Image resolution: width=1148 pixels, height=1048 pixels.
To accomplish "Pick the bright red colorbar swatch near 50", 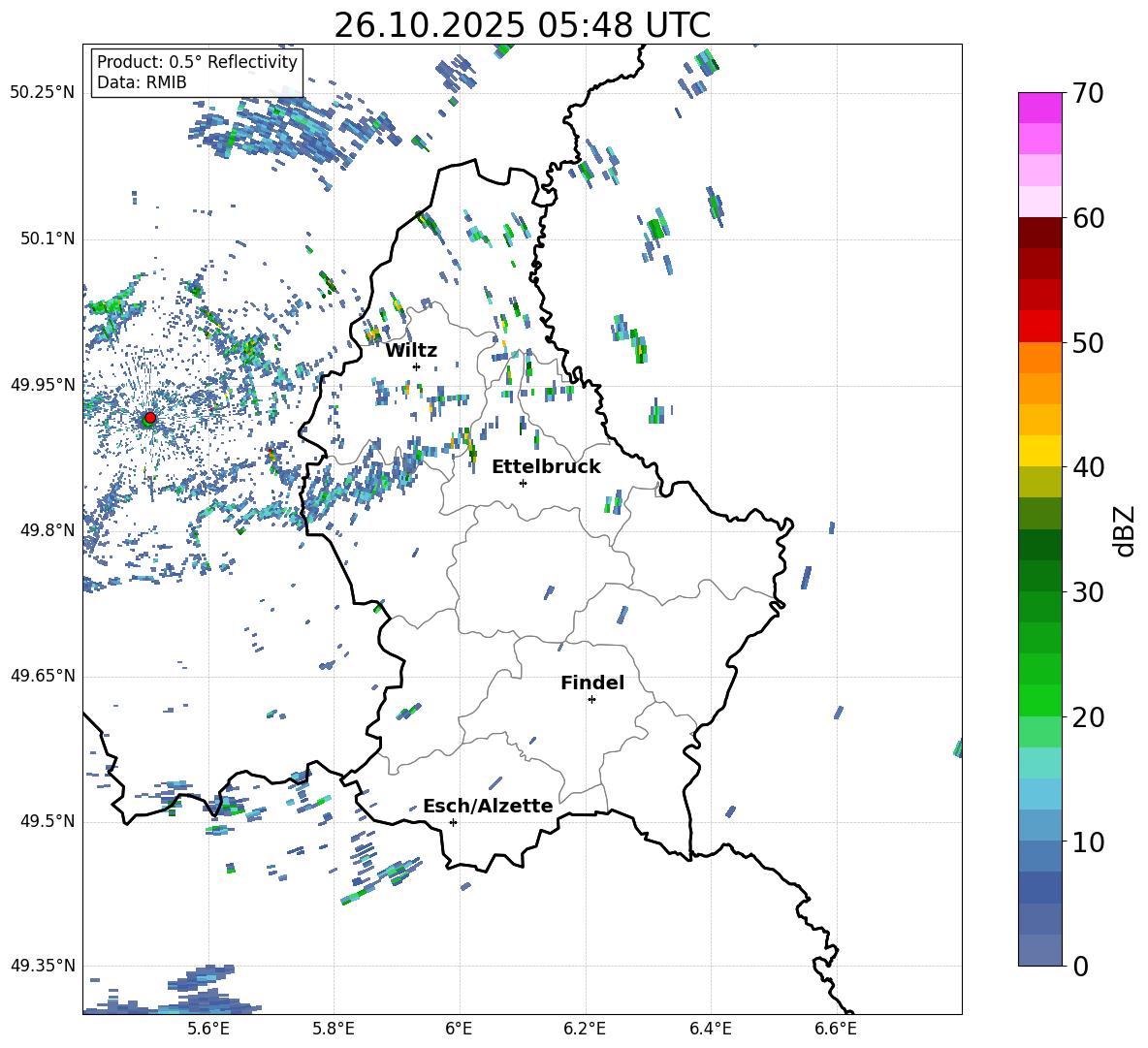I will pyautogui.click(x=1040, y=326).
